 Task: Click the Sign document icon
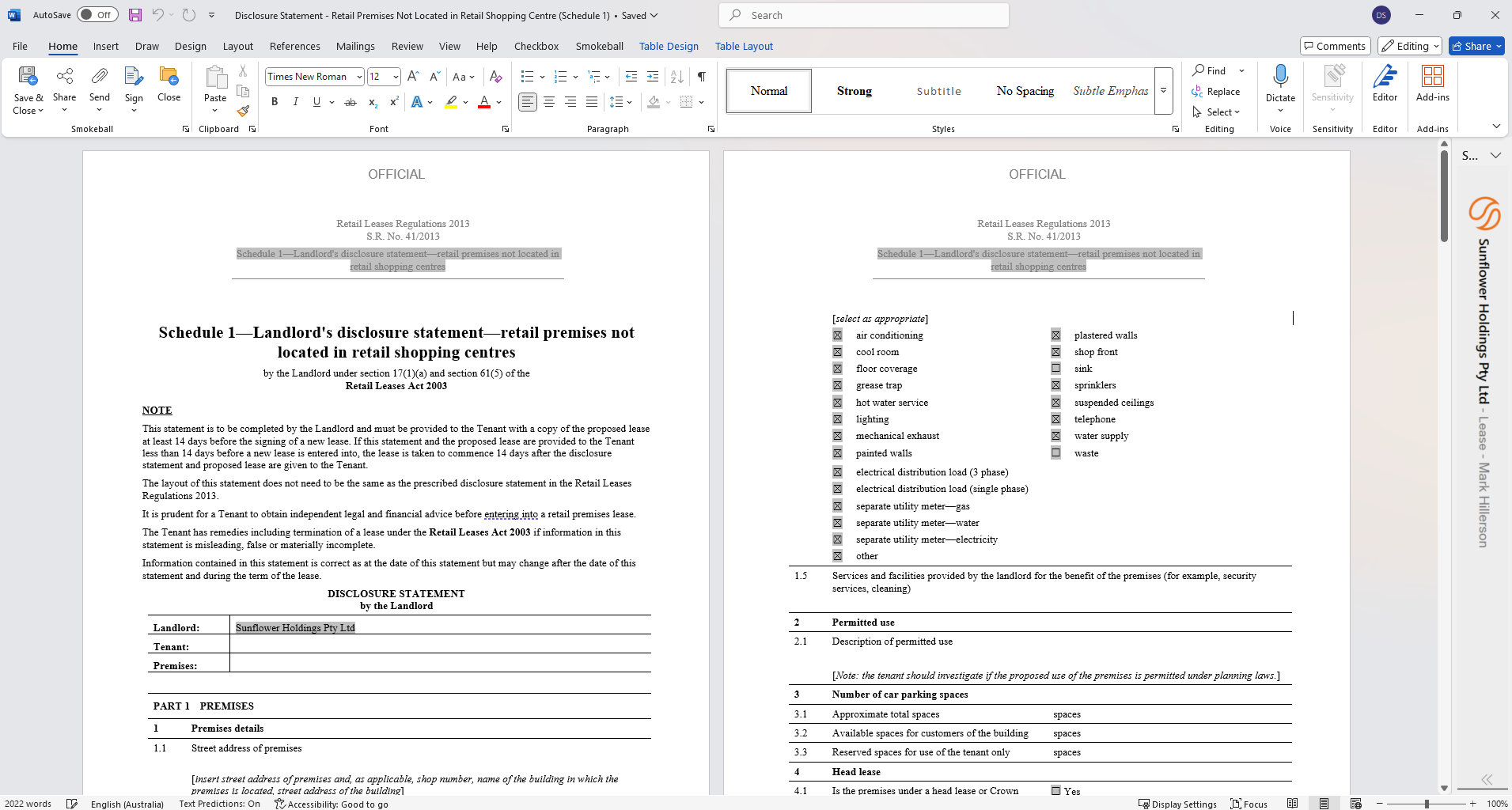pos(134,76)
